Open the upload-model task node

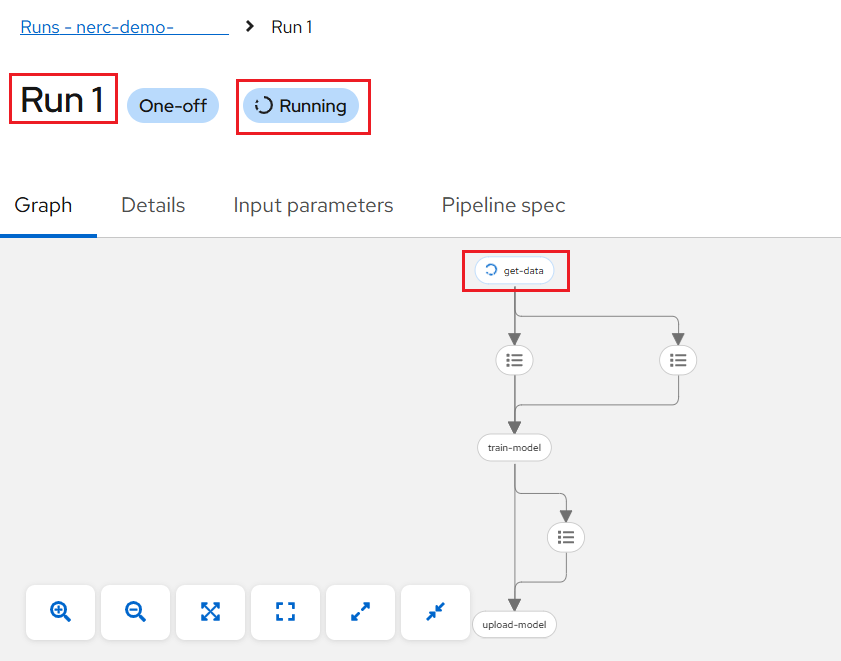click(x=514, y=625)
